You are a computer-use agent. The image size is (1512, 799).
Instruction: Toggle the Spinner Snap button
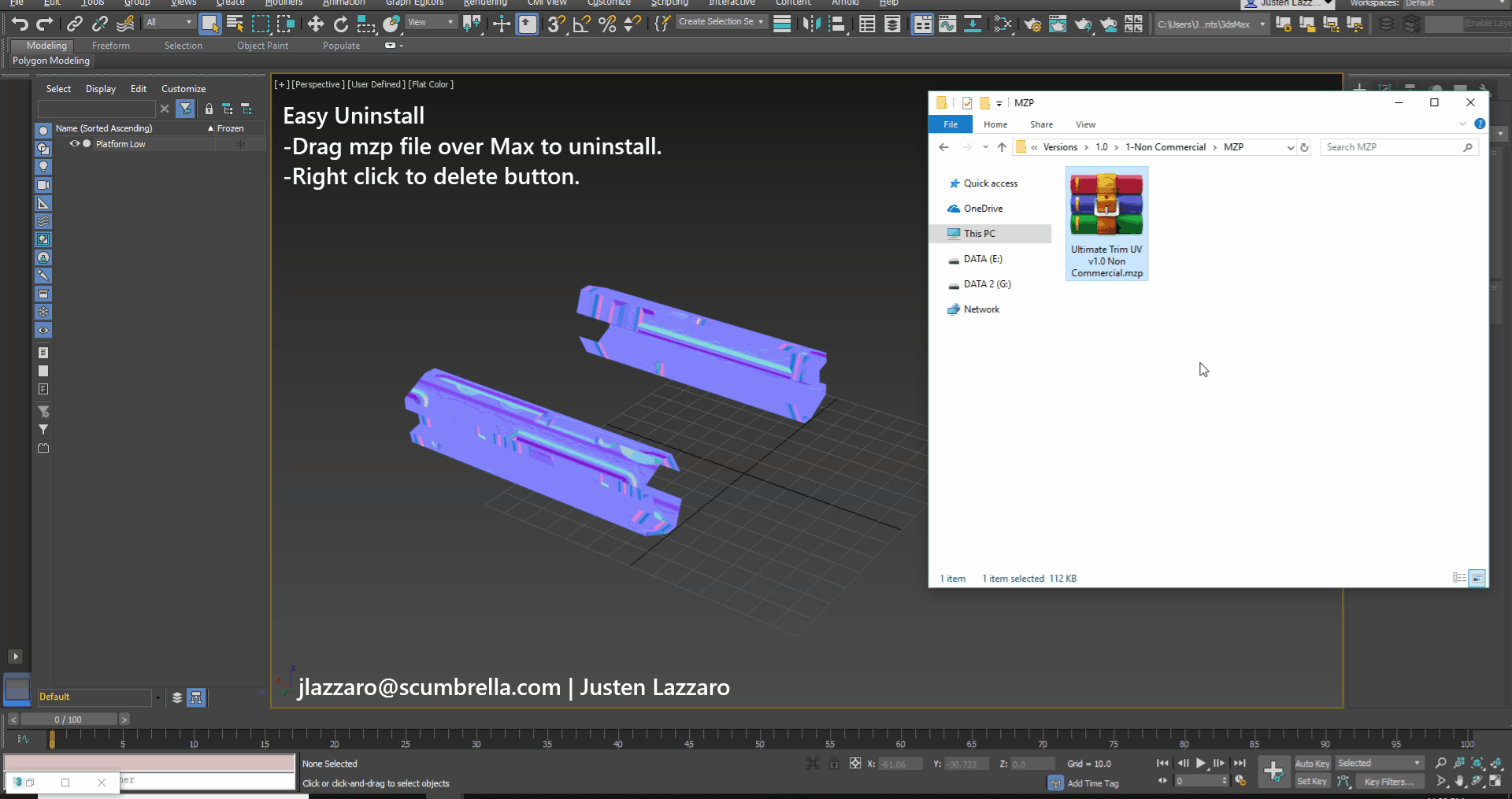632,24
